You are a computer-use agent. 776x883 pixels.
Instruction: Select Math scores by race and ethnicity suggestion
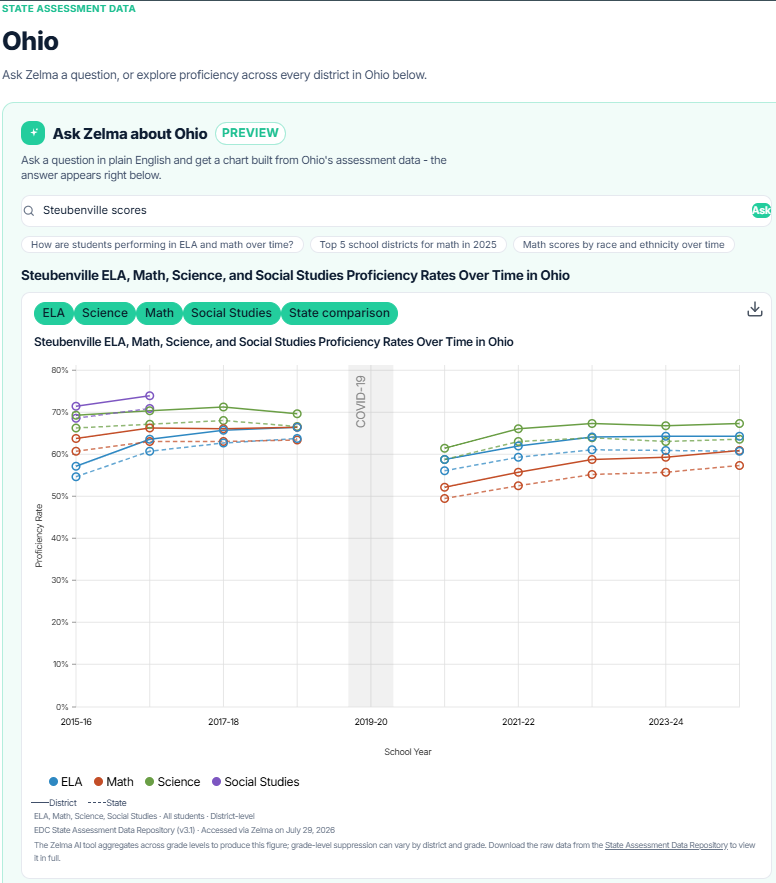coord(623,245)
